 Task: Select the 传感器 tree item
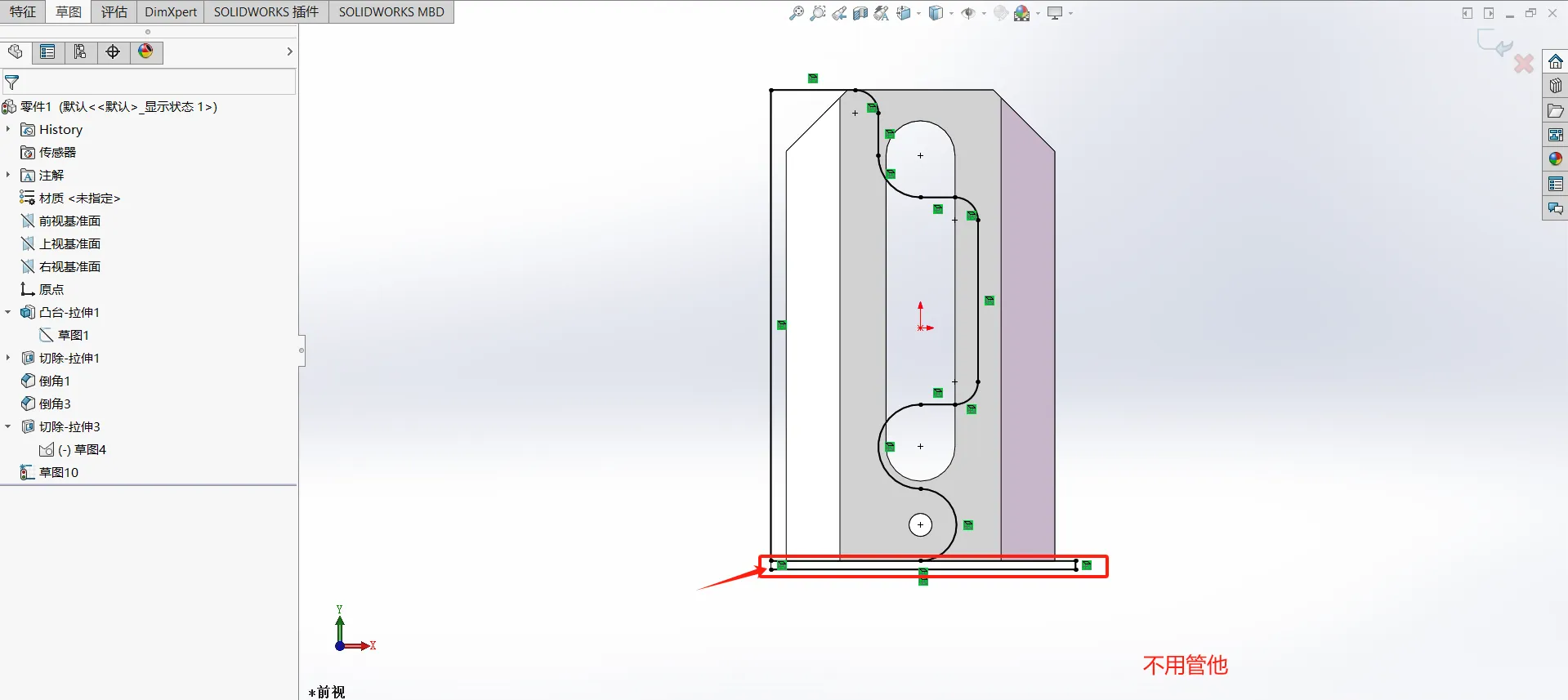[x=48, y=152]
